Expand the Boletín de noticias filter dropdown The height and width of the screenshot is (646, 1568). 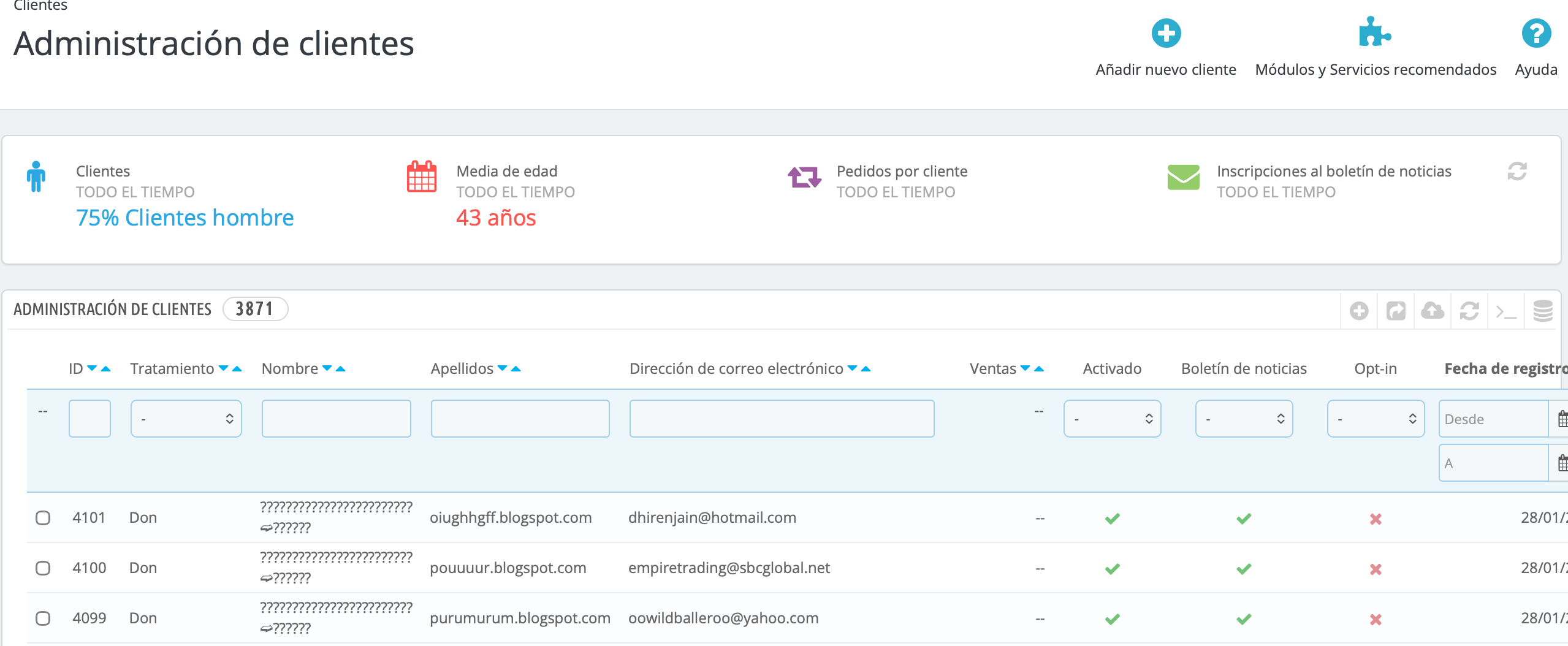tap(1243, 419)
